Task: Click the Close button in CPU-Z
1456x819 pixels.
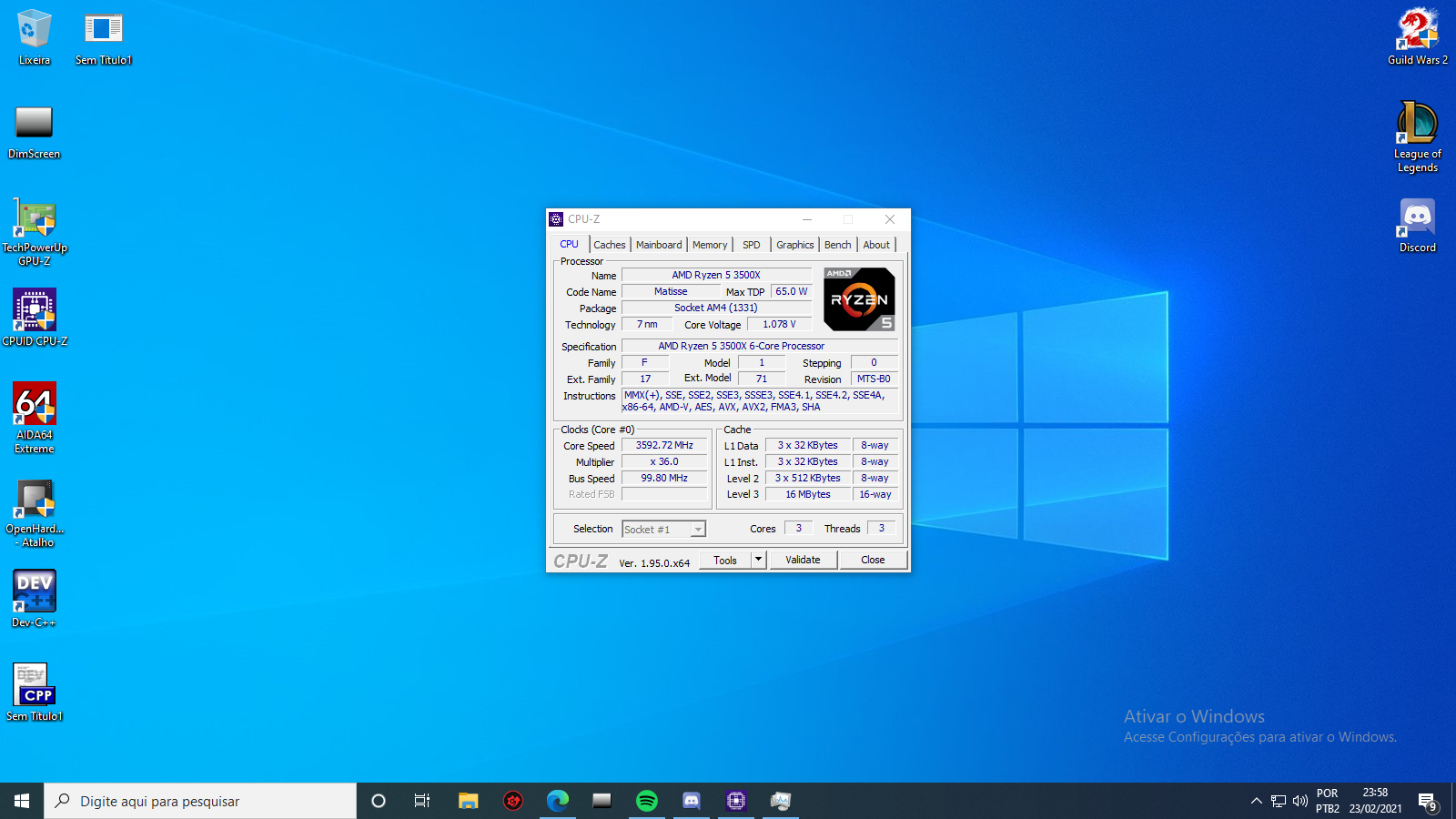Action: [873, 560]
